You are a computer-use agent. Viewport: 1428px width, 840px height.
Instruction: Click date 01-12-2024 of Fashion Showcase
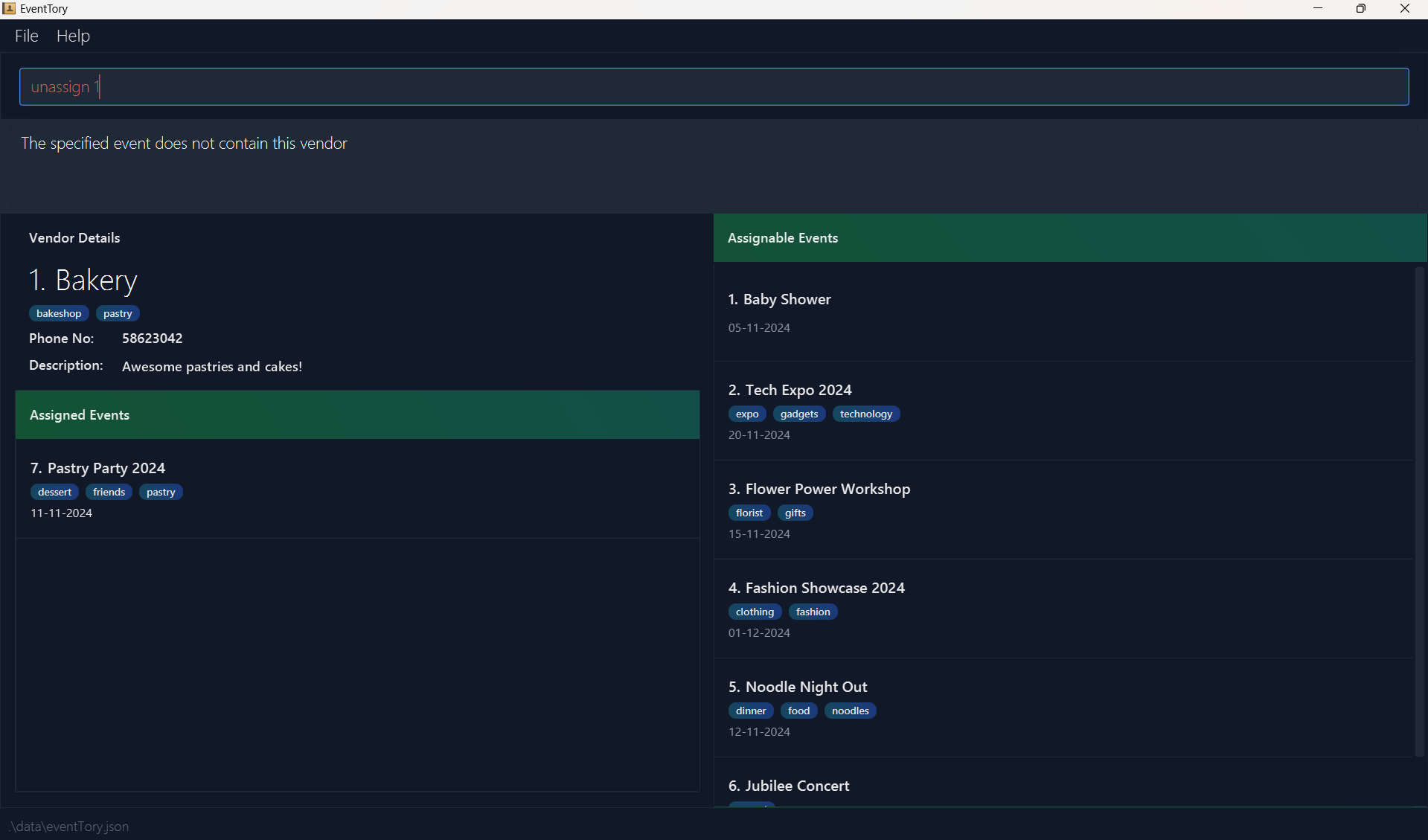pos(759,633)
